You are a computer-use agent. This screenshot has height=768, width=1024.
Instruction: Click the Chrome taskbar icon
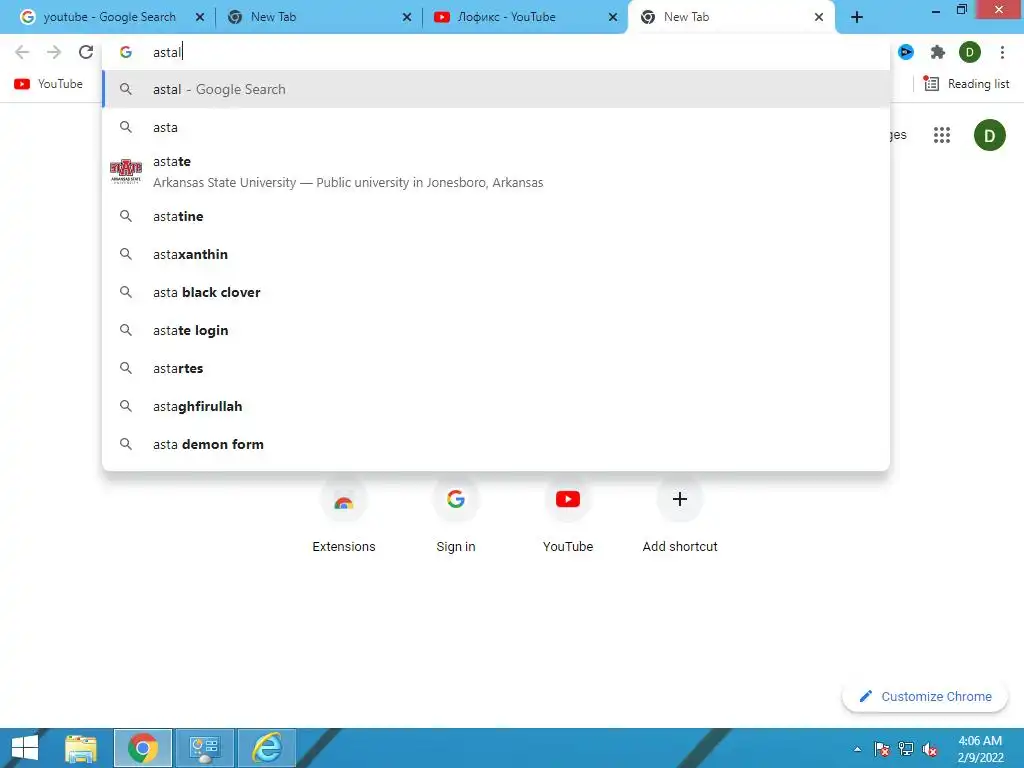point(143,748)
